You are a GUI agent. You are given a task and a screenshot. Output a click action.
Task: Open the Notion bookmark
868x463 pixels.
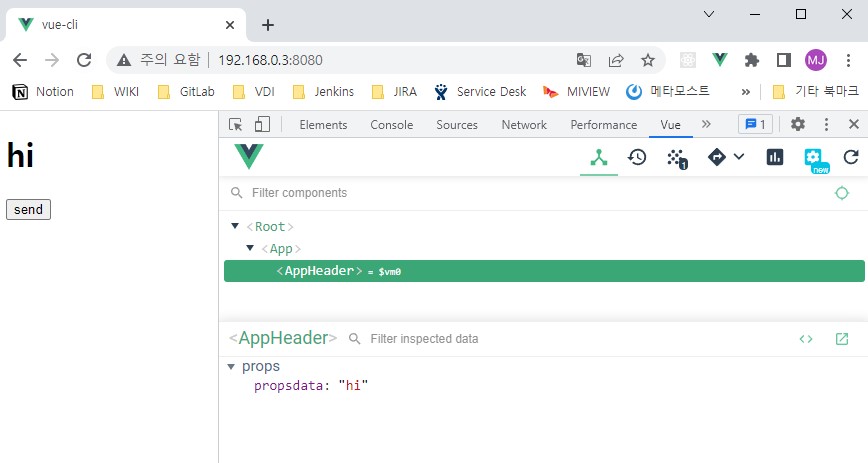pyautogui.click(x=43, y=91)
